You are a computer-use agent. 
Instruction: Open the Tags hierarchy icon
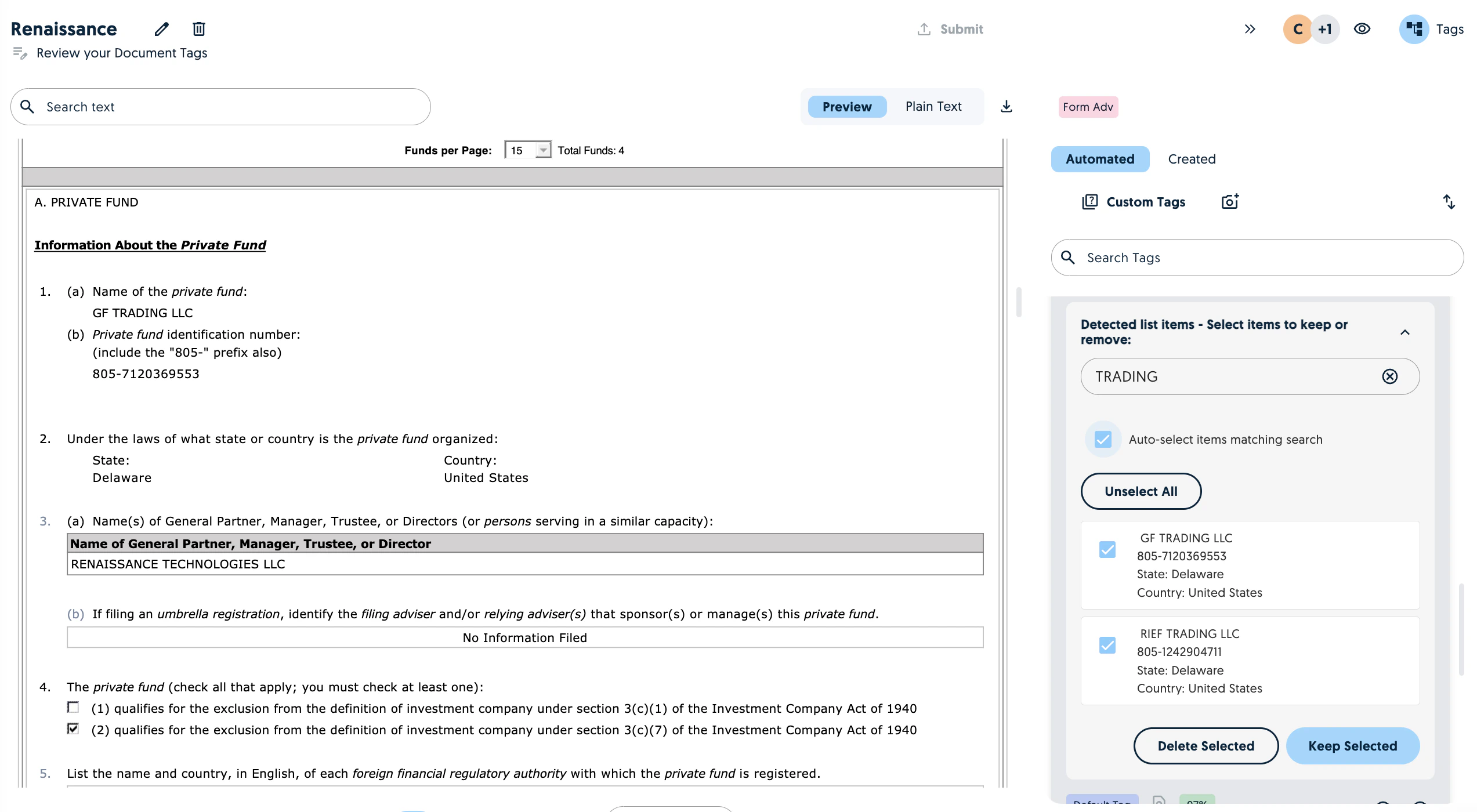(1414, 29)
